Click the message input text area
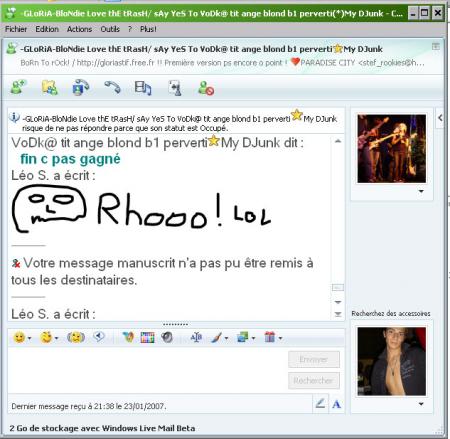450x439 pixels. point(147,370)
